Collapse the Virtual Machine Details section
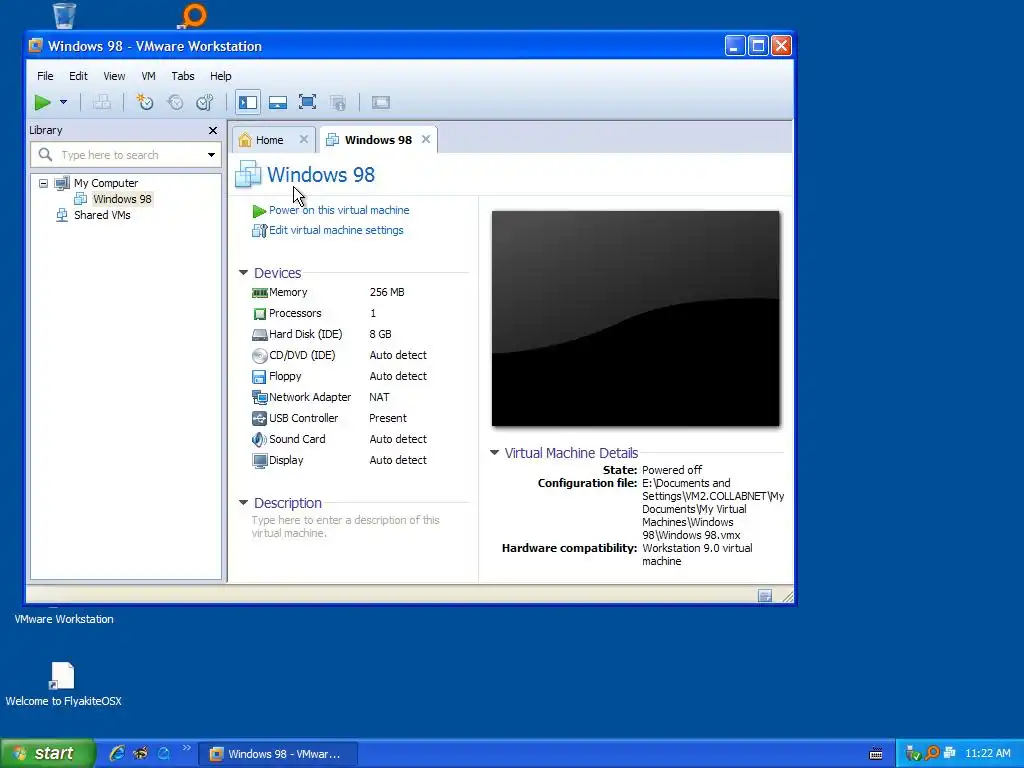1024x768 pixels. pyautogui.click(x=494, y=452)
